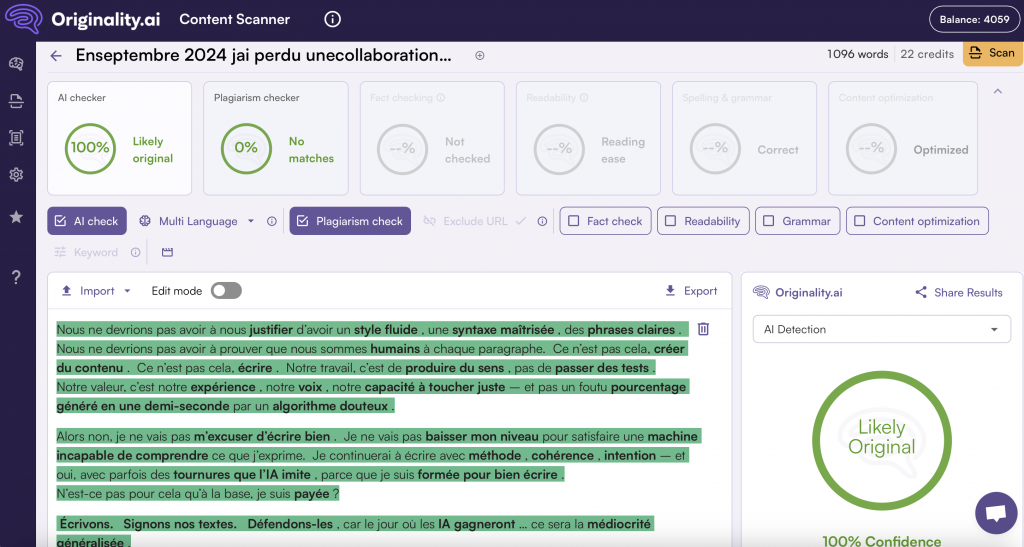Select the Content optimization result card
Viewport: 1024px width, 547px height.
click(x=903, y=138)
